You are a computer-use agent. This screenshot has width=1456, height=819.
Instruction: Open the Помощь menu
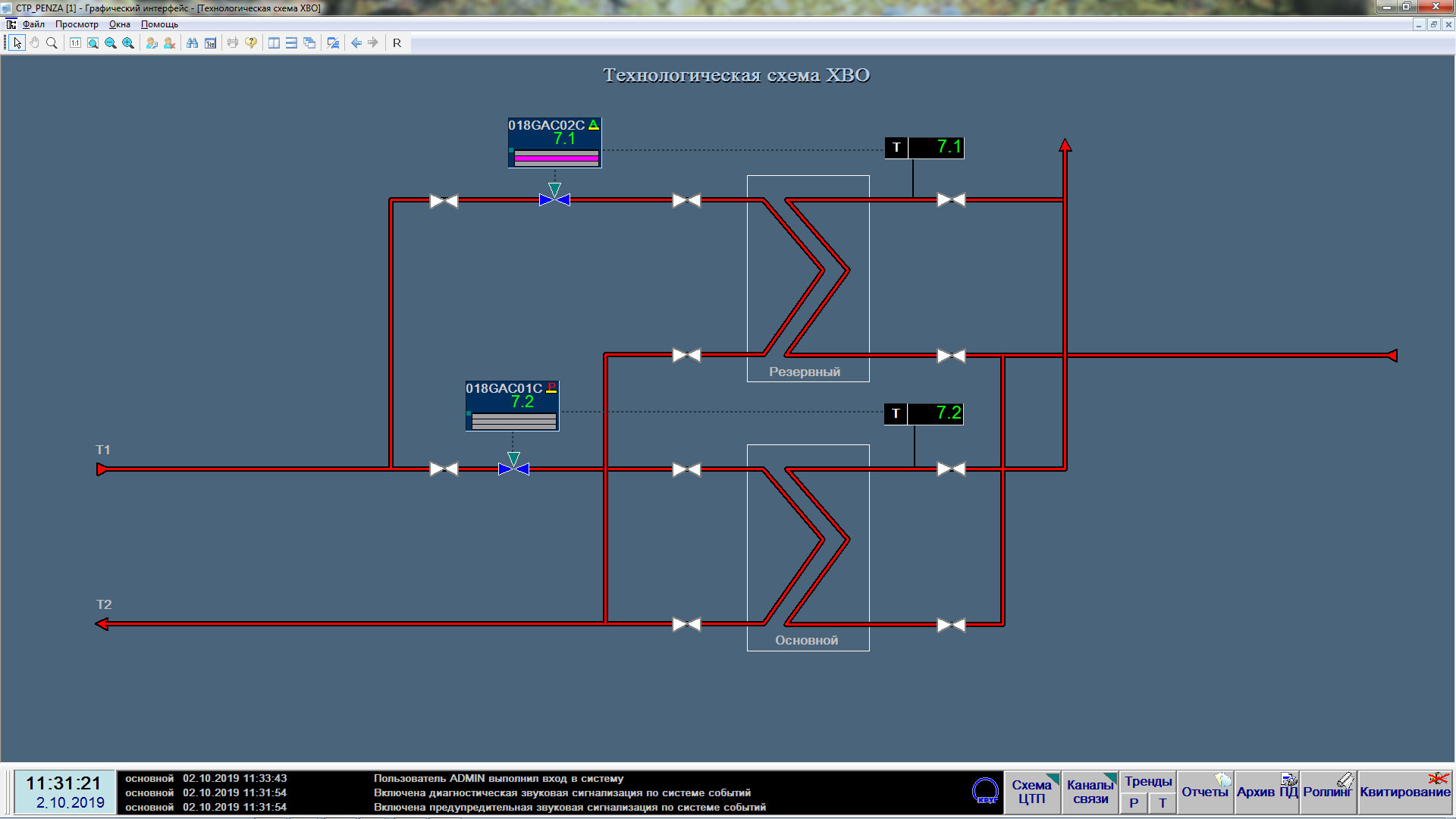(x=159, y=24)
